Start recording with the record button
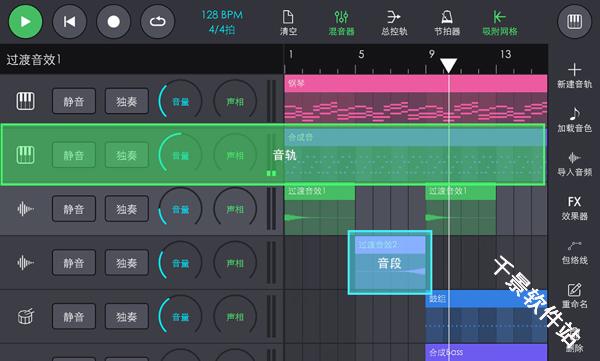Screen dimensions: 600x361 pos(113,21)
